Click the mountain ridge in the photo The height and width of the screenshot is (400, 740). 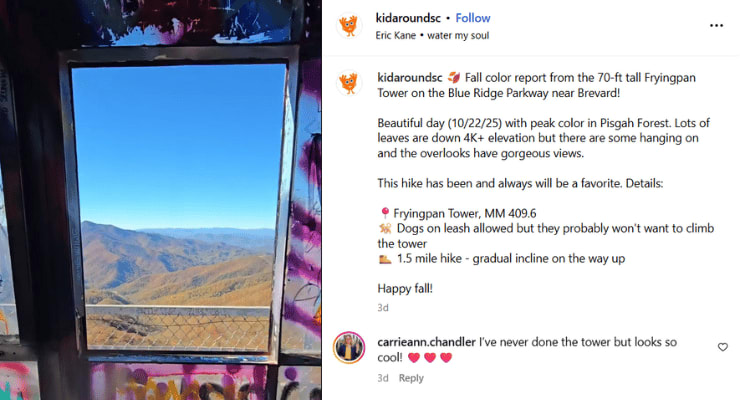pos(177,262)
